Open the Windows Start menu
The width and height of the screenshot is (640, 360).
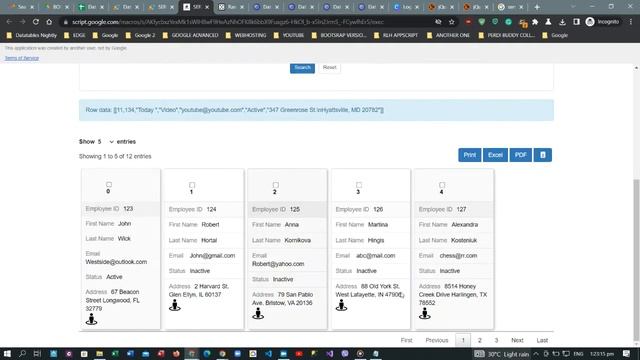[x=7, y=353]
